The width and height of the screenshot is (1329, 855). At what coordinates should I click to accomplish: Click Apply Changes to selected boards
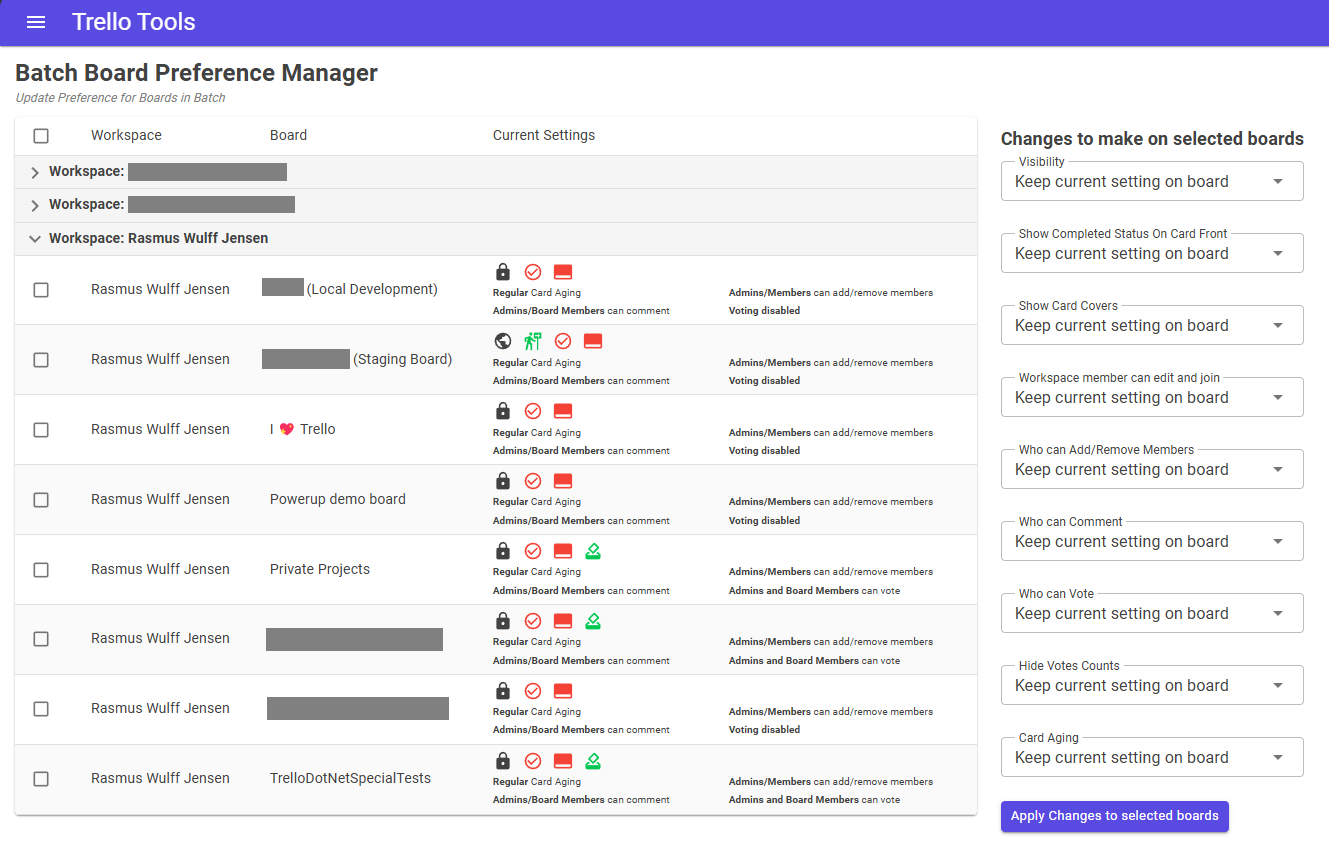(x=1114, y=816)
